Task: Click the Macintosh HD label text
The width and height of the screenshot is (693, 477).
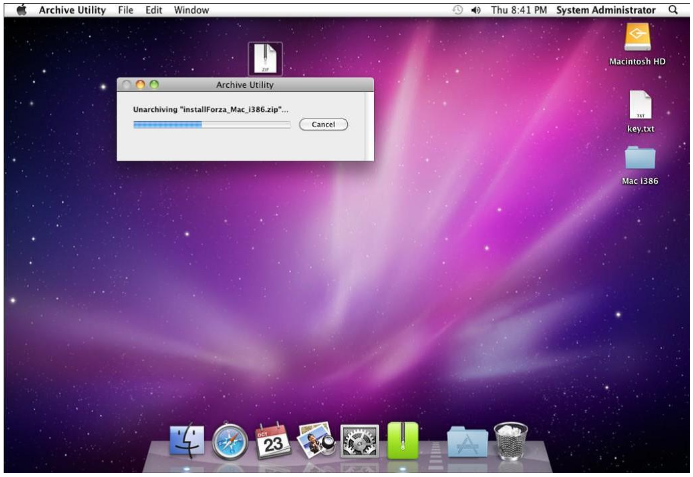Action: coord(637,61)
